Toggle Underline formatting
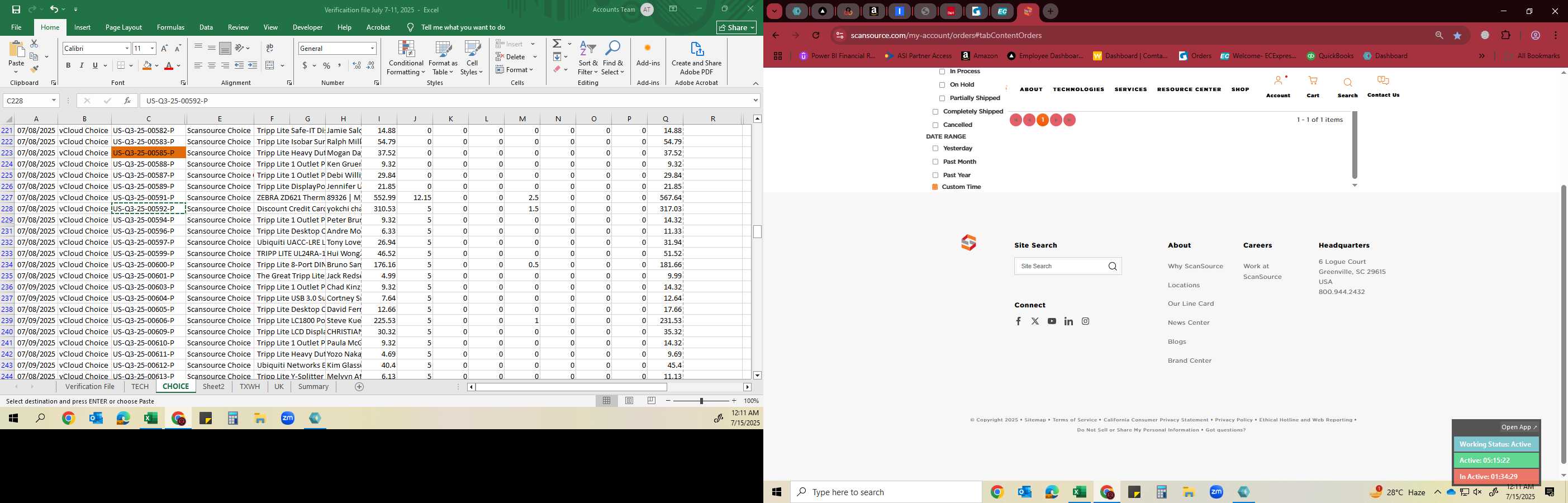 click(x=95, y=65)
